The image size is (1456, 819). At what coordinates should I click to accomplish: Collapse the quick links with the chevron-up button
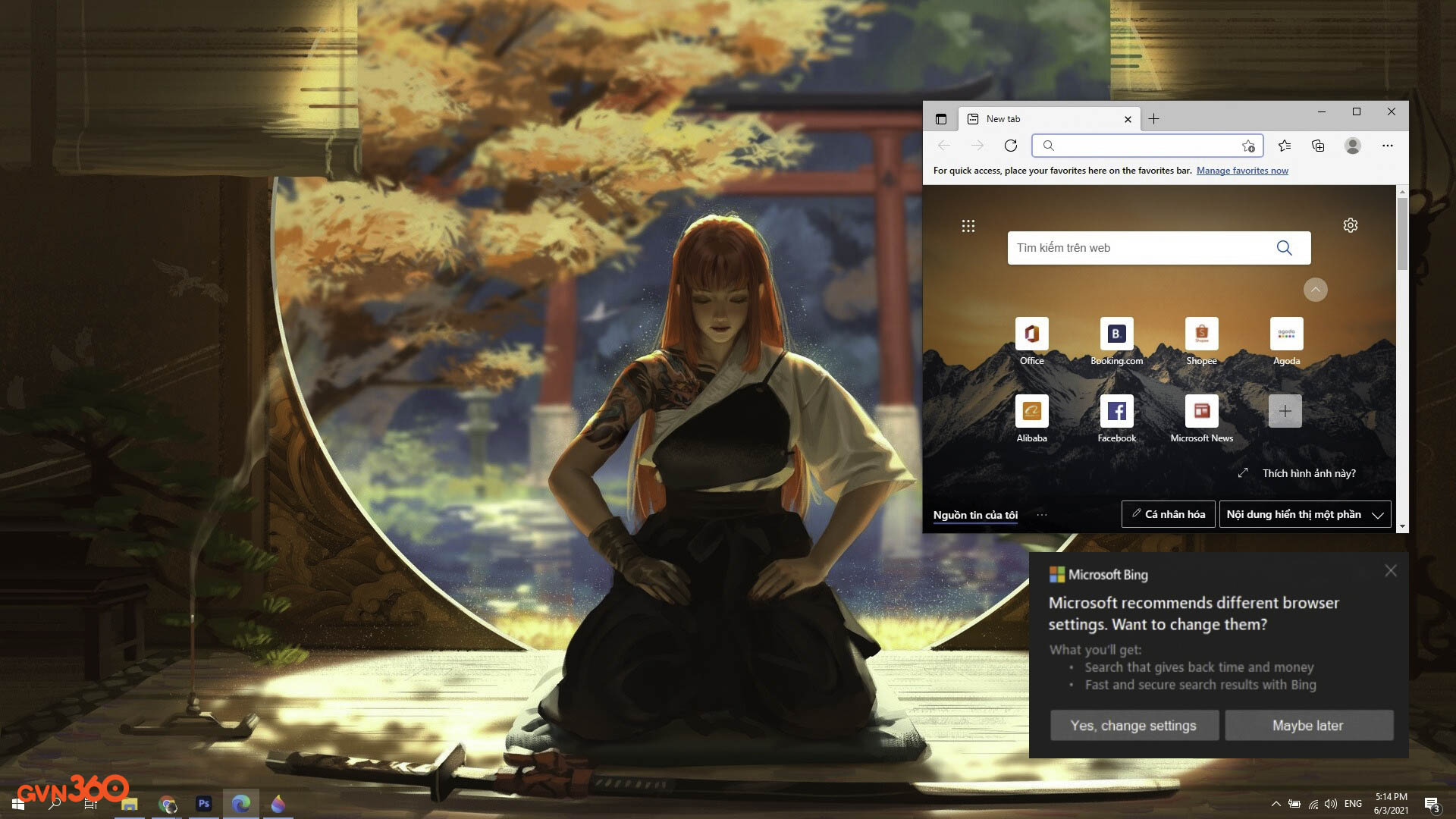click(x=1316, y=290)
